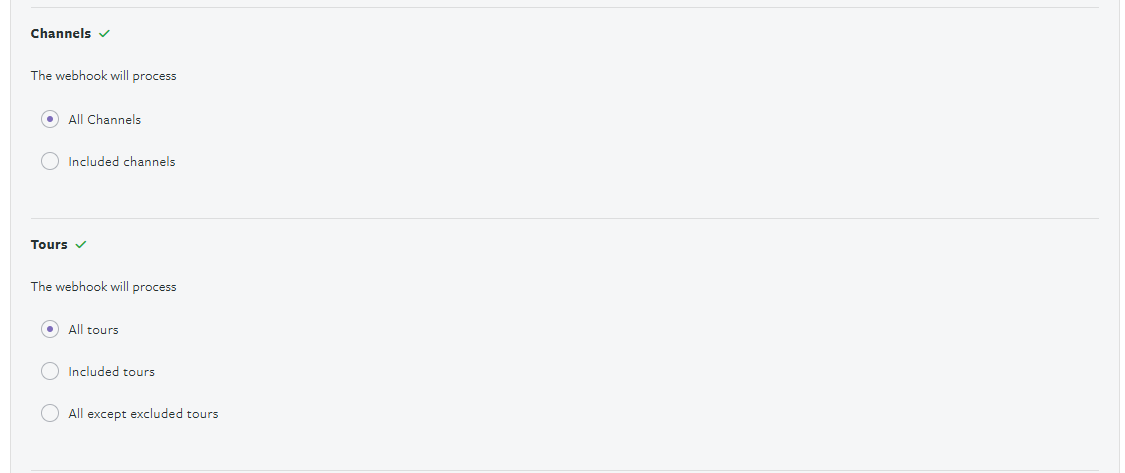Click the 'All except excluded tours' label
The image size is (1125, 473).
[x=143, y=414]
